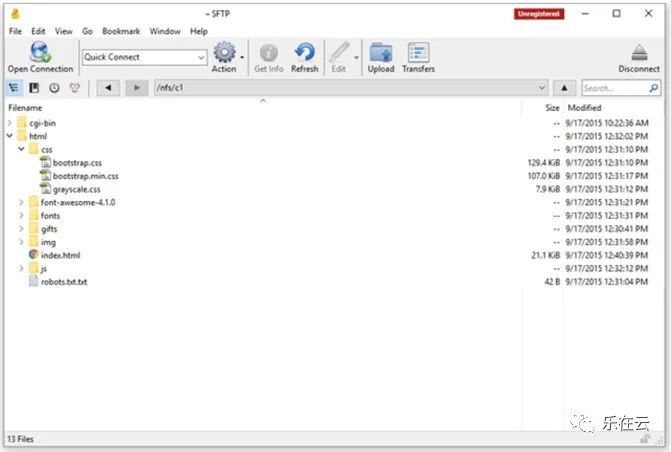The image size is (671, 452).
Task: Click the 42 B size value
Action: click(x=552, y=282)
